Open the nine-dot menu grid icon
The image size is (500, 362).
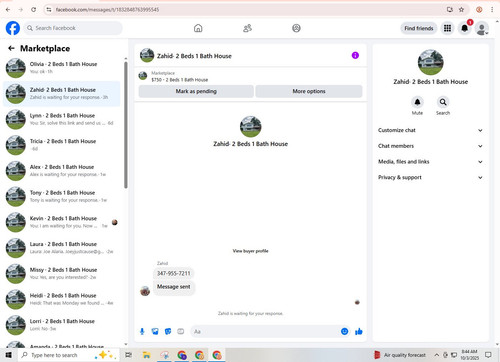447,28
